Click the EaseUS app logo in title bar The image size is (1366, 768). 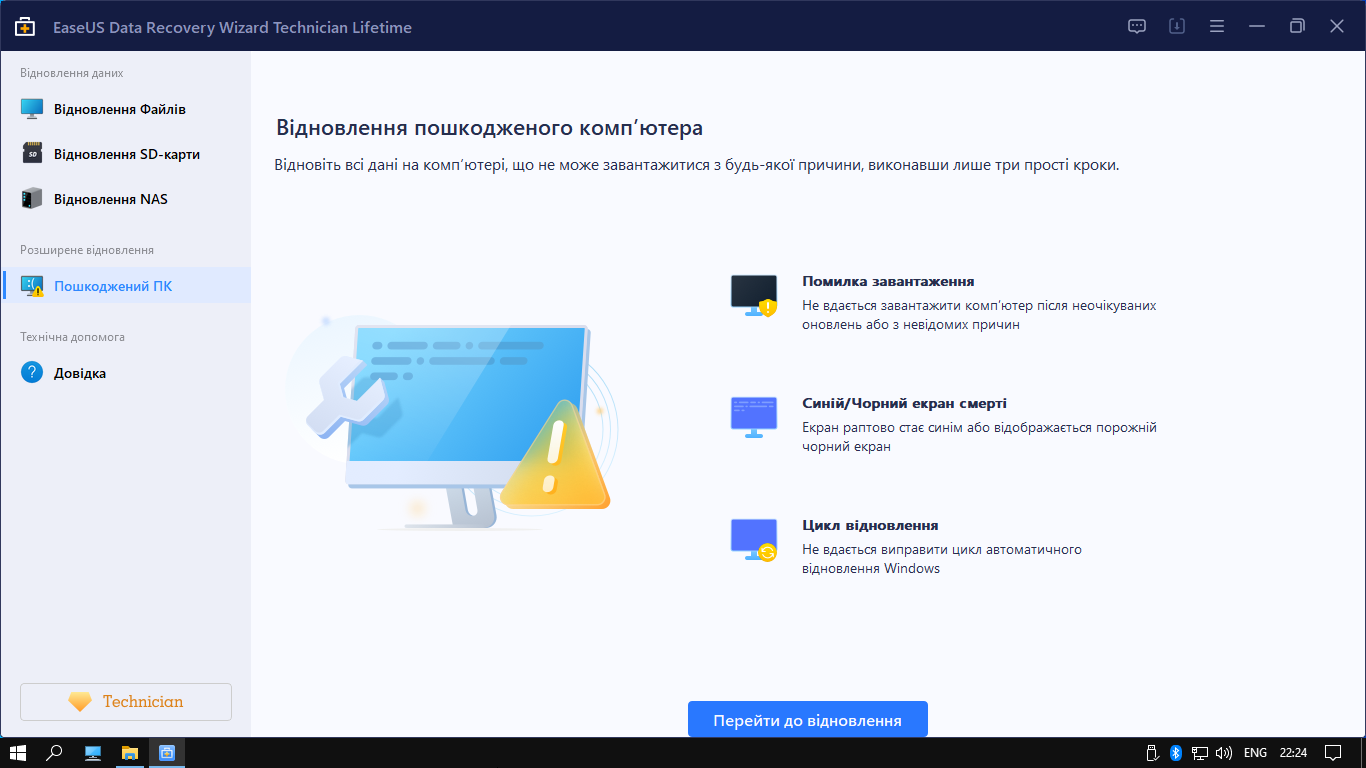click(x=25, y=27)
